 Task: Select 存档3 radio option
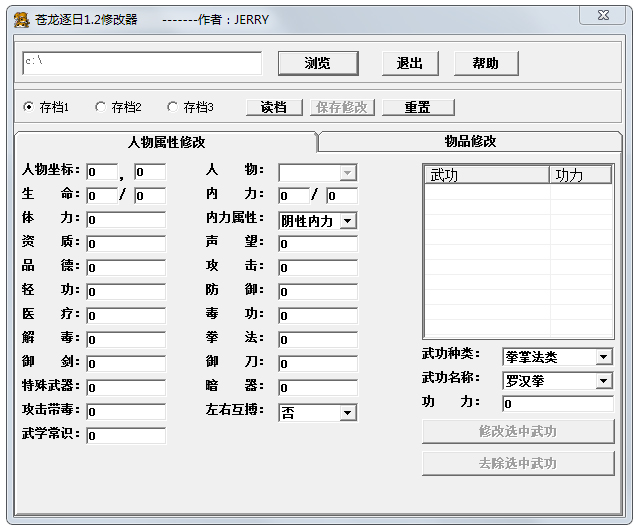pos(172,107)
